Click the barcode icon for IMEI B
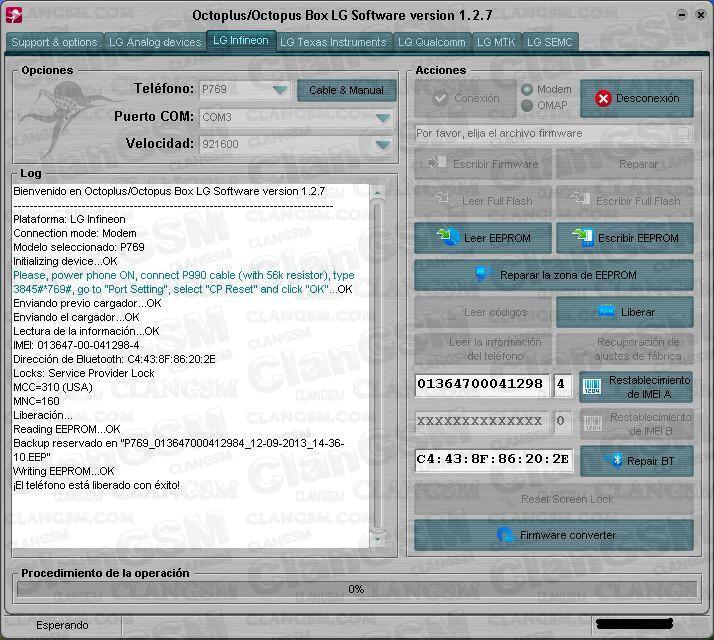 592,423
